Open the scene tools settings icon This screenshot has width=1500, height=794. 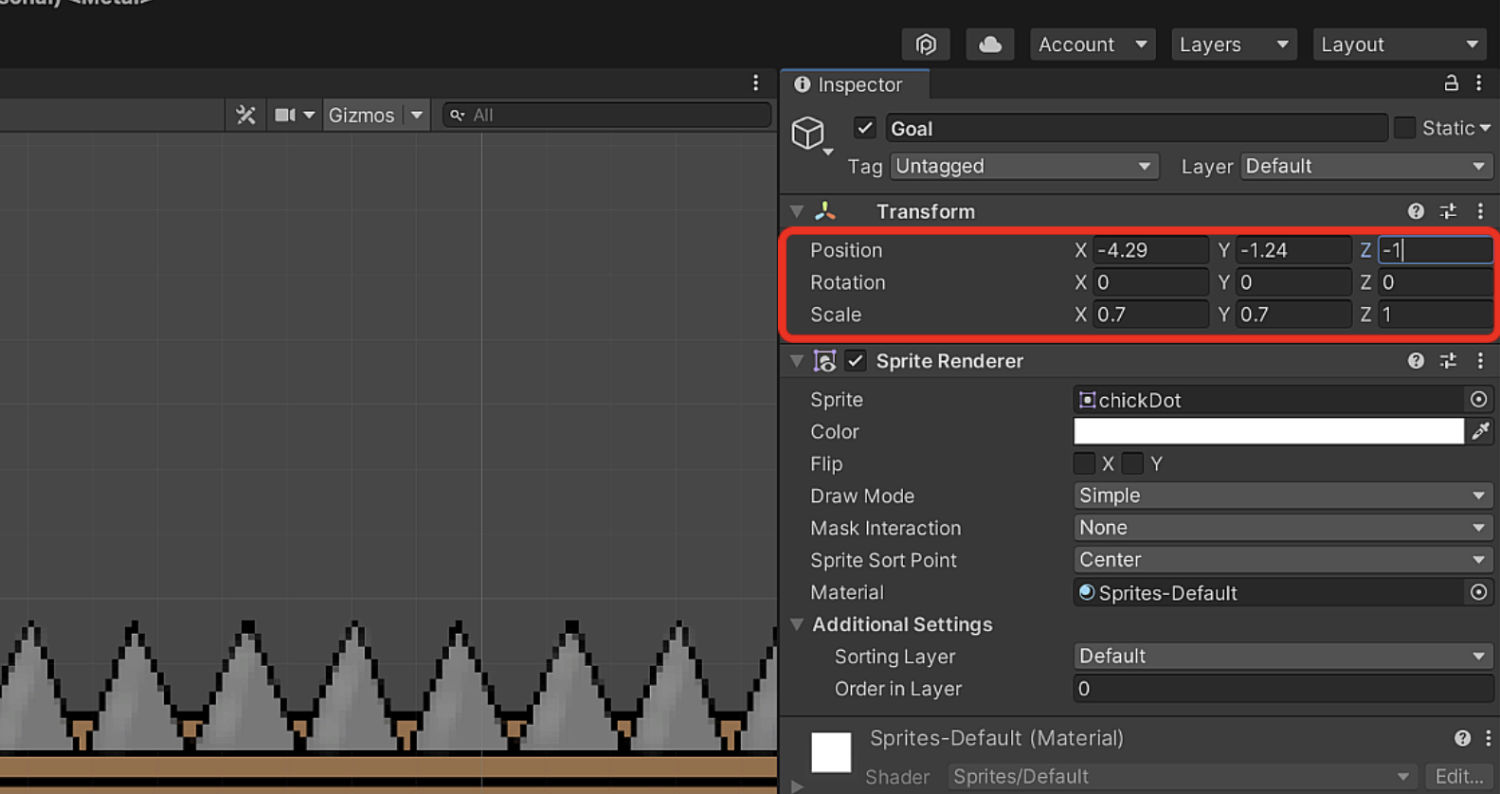point(245,115)
